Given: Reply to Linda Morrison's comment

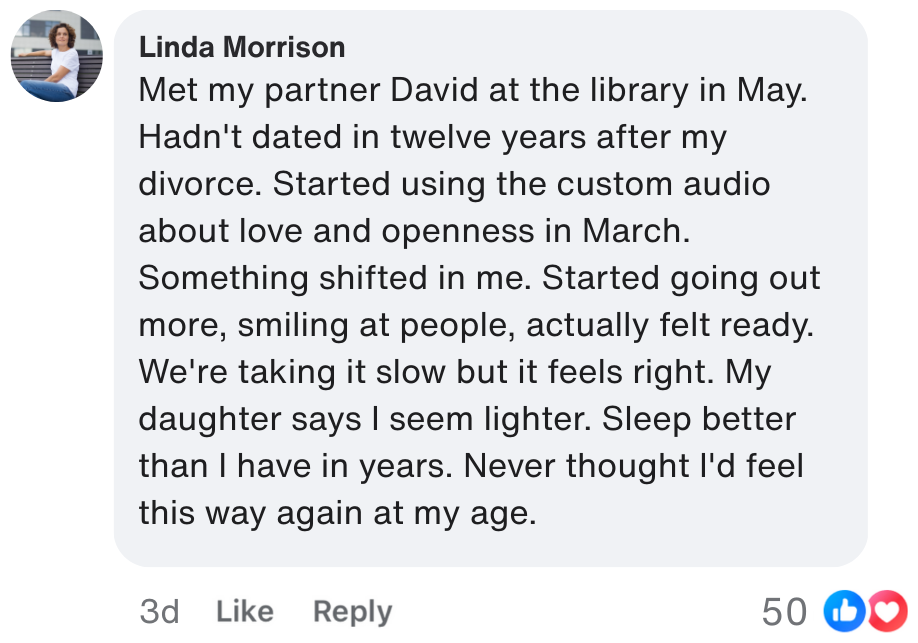Looking at the screenshot, I should 352,611.
